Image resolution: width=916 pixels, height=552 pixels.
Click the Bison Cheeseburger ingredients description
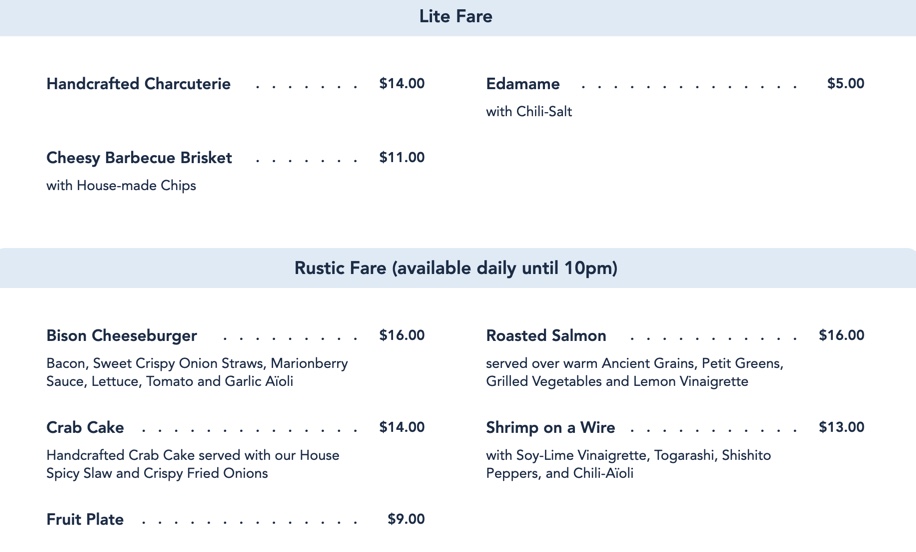click(197, 372)
